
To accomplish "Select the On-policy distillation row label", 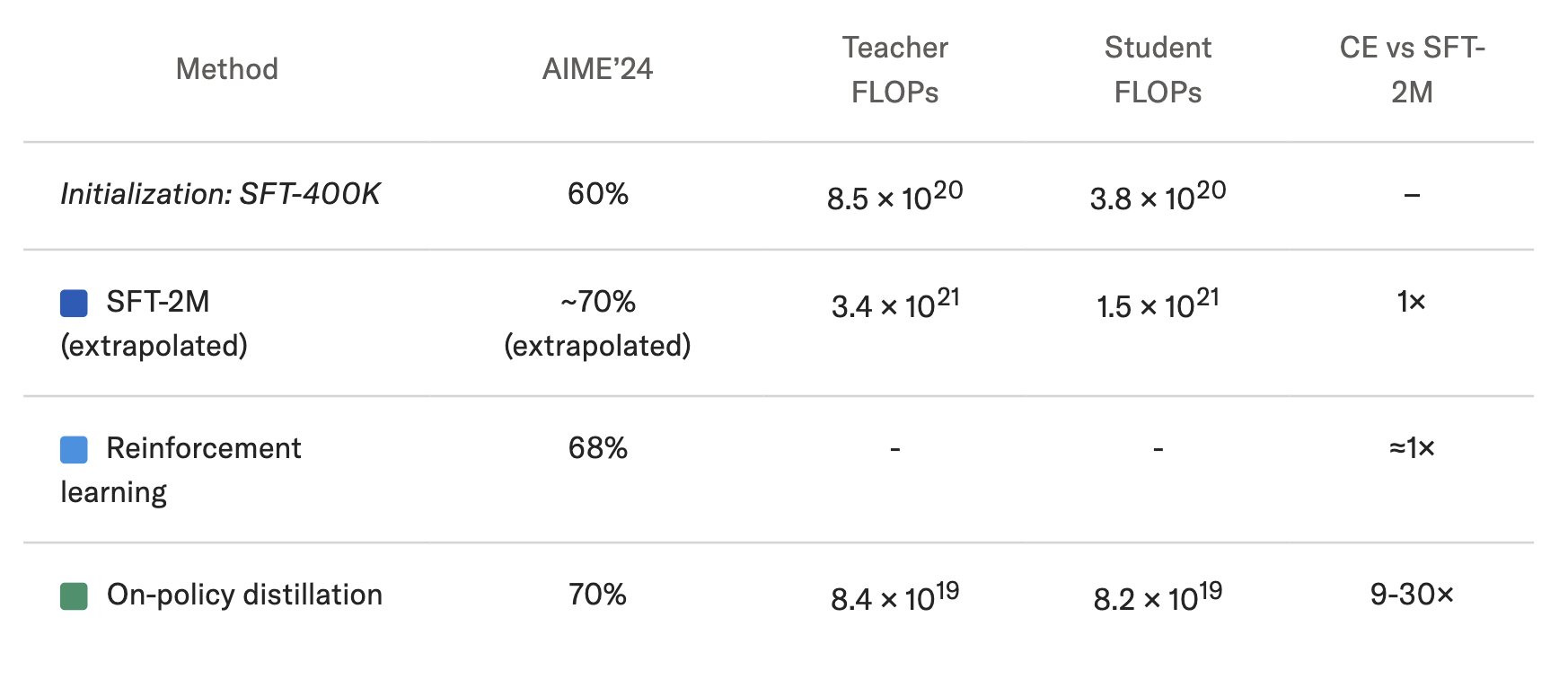I will click(244, 595).
